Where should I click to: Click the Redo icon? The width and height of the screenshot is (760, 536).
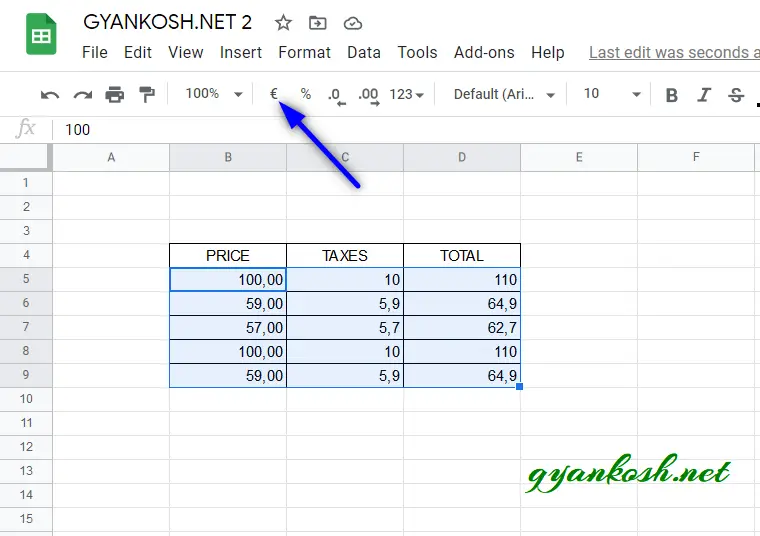coord(82,95)
